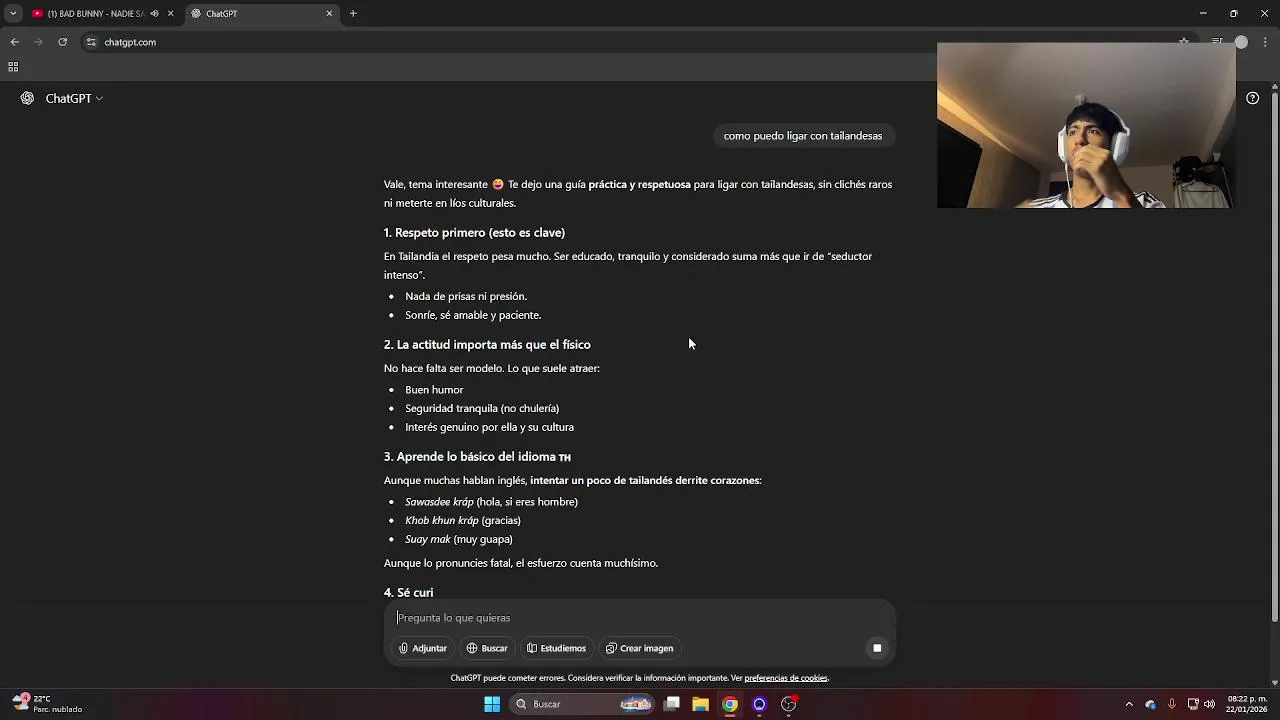Click the Crear imagen button
This screenshot has width=1280, height=720.
coord(639,648)
